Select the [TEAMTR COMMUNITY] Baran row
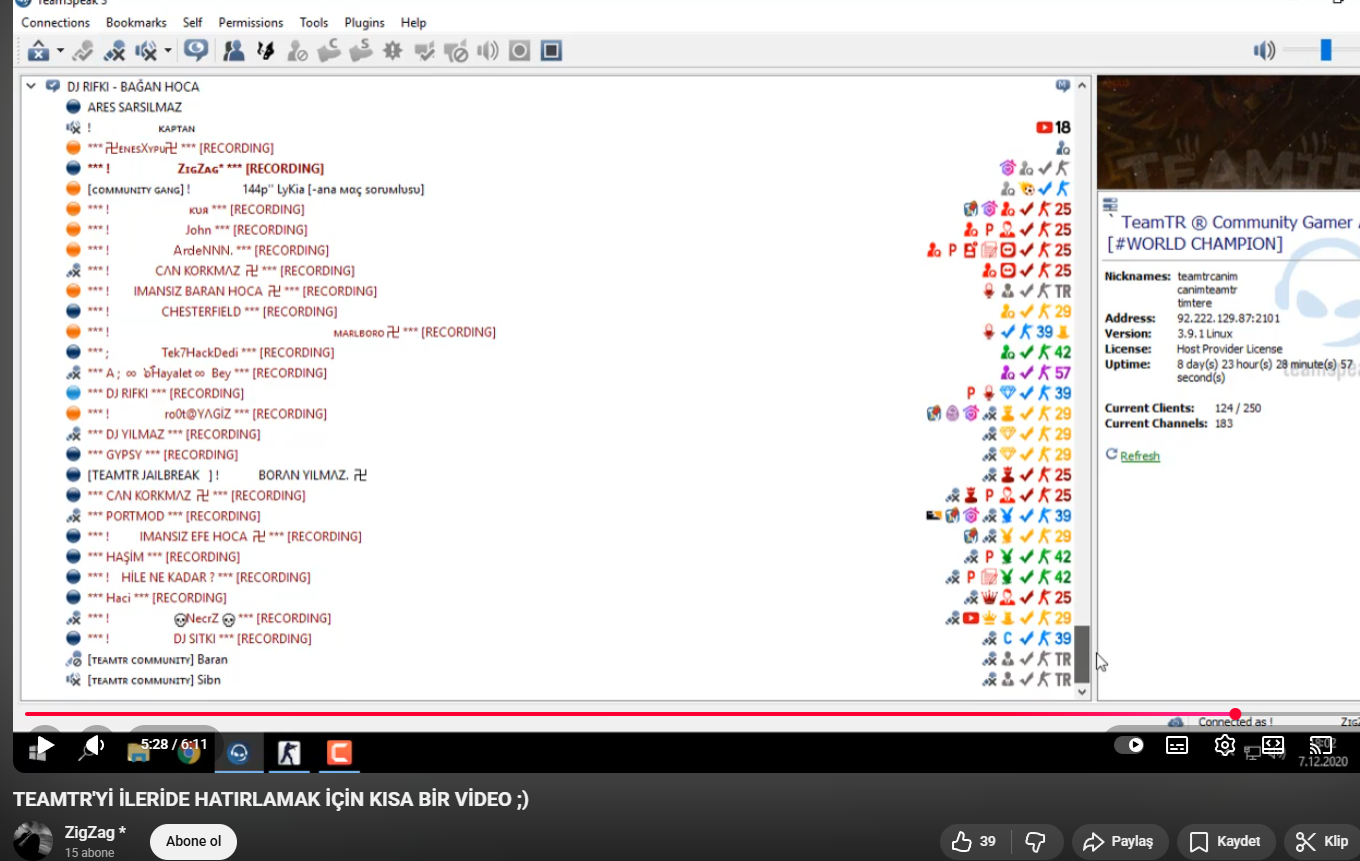Image resolution: width=1360 pixels, height=861 pixels. coord(158,659)
